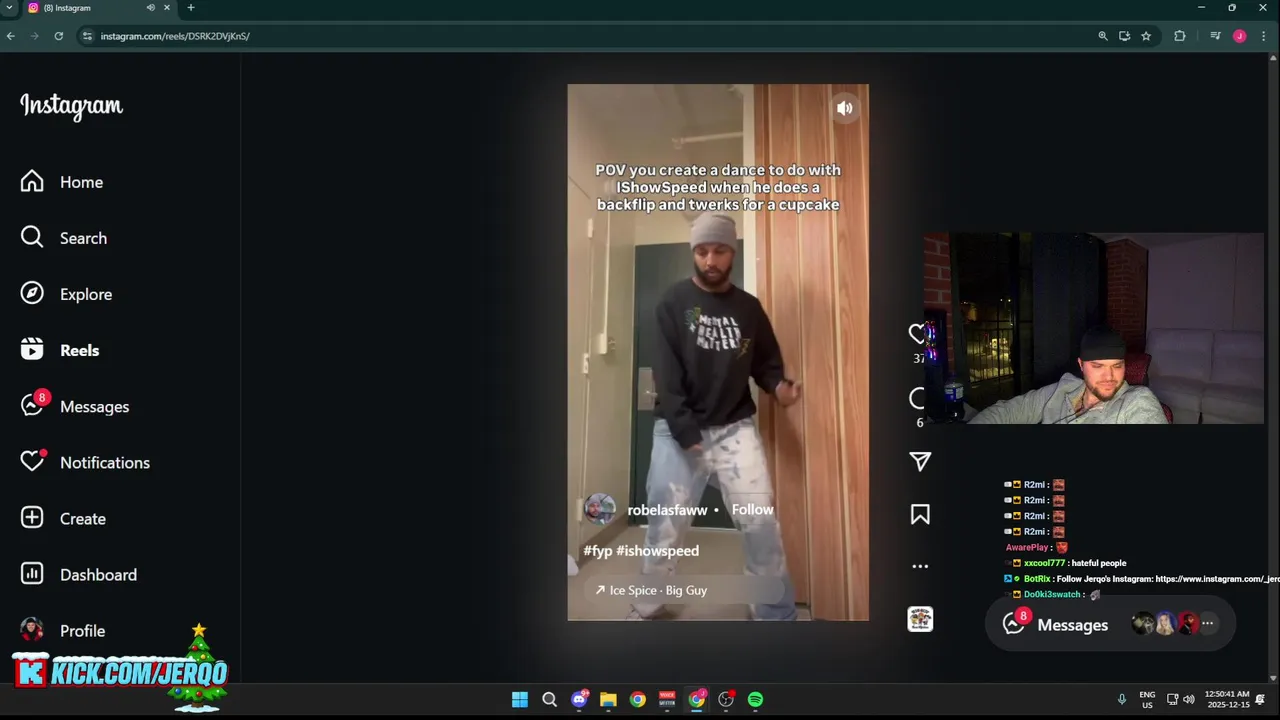
Task: Click the magnifying glass Search icon
Action: (x=32, y=237)
